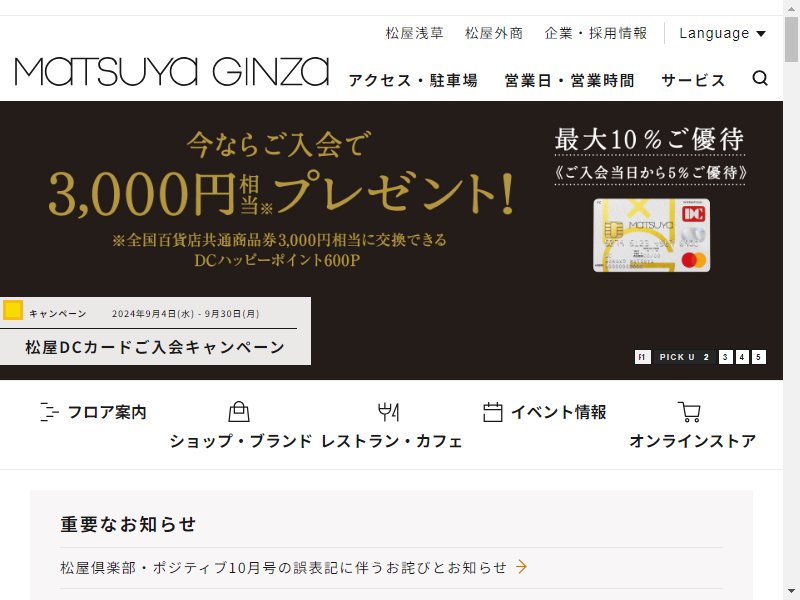Open the site search magnifier icon
Image resolution: width=800 pixels, height=600 pixels.
[760, 78]
